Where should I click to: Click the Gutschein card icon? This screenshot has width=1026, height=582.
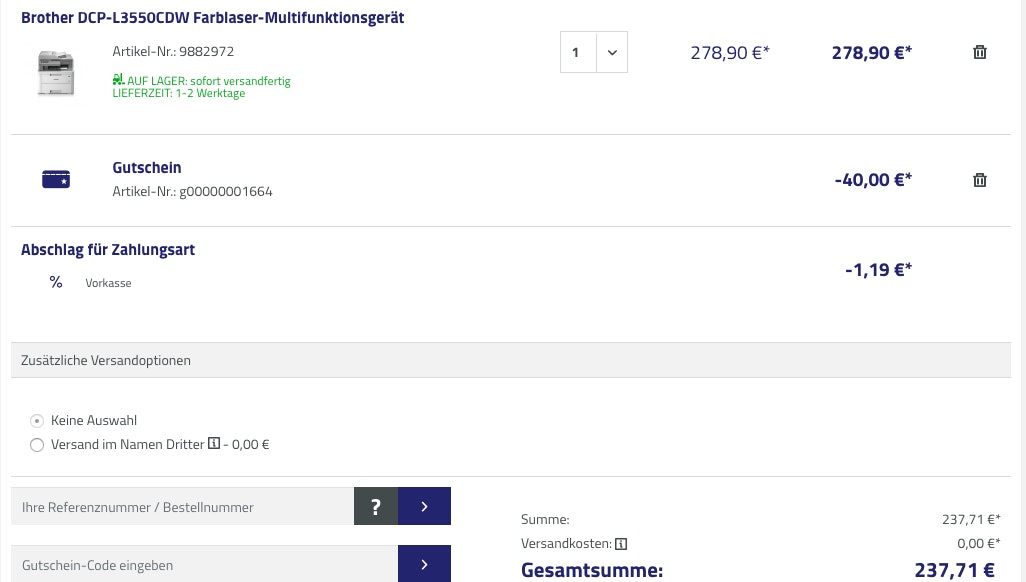56,180
